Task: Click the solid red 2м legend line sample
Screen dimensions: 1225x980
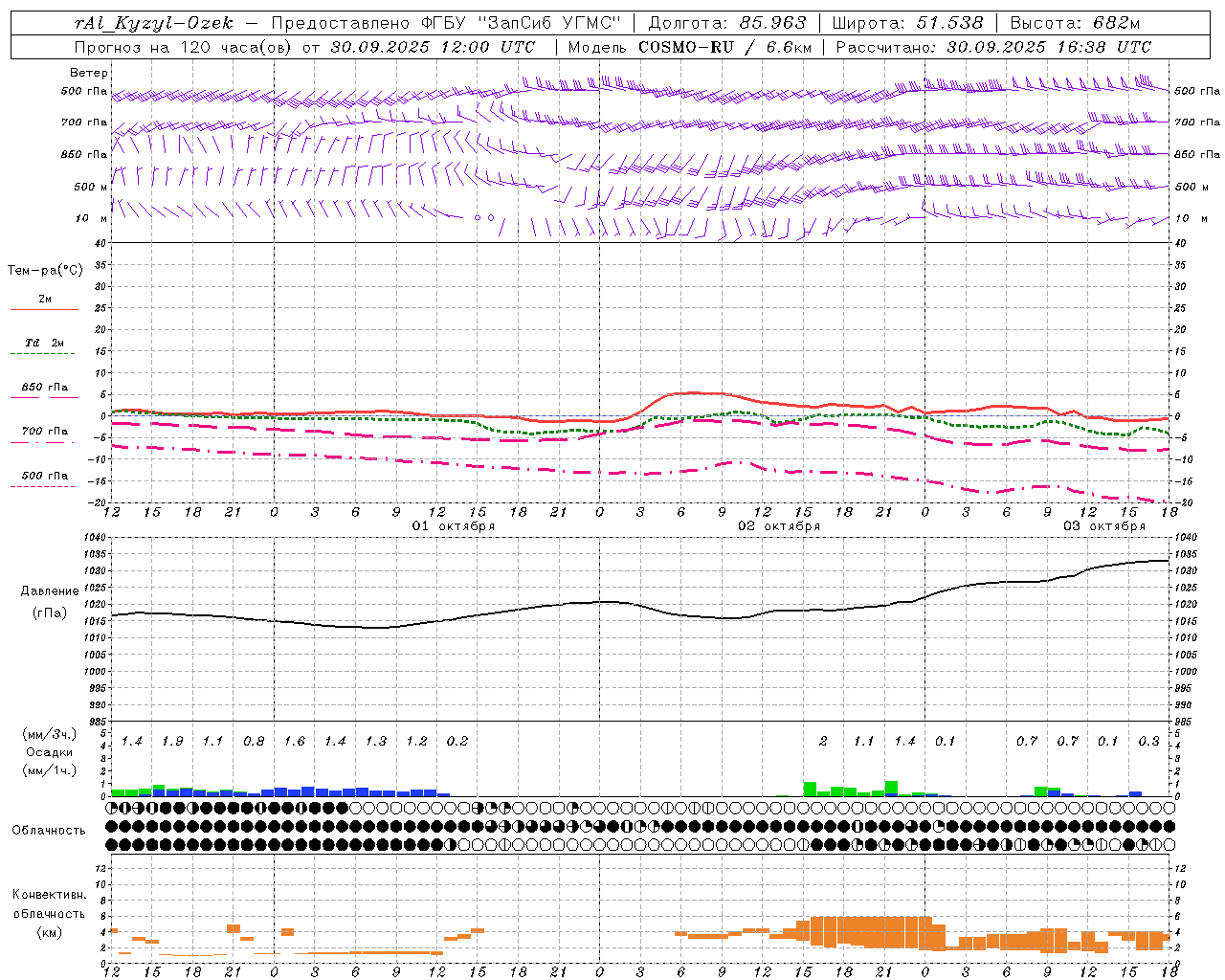Action: point(44,309)
